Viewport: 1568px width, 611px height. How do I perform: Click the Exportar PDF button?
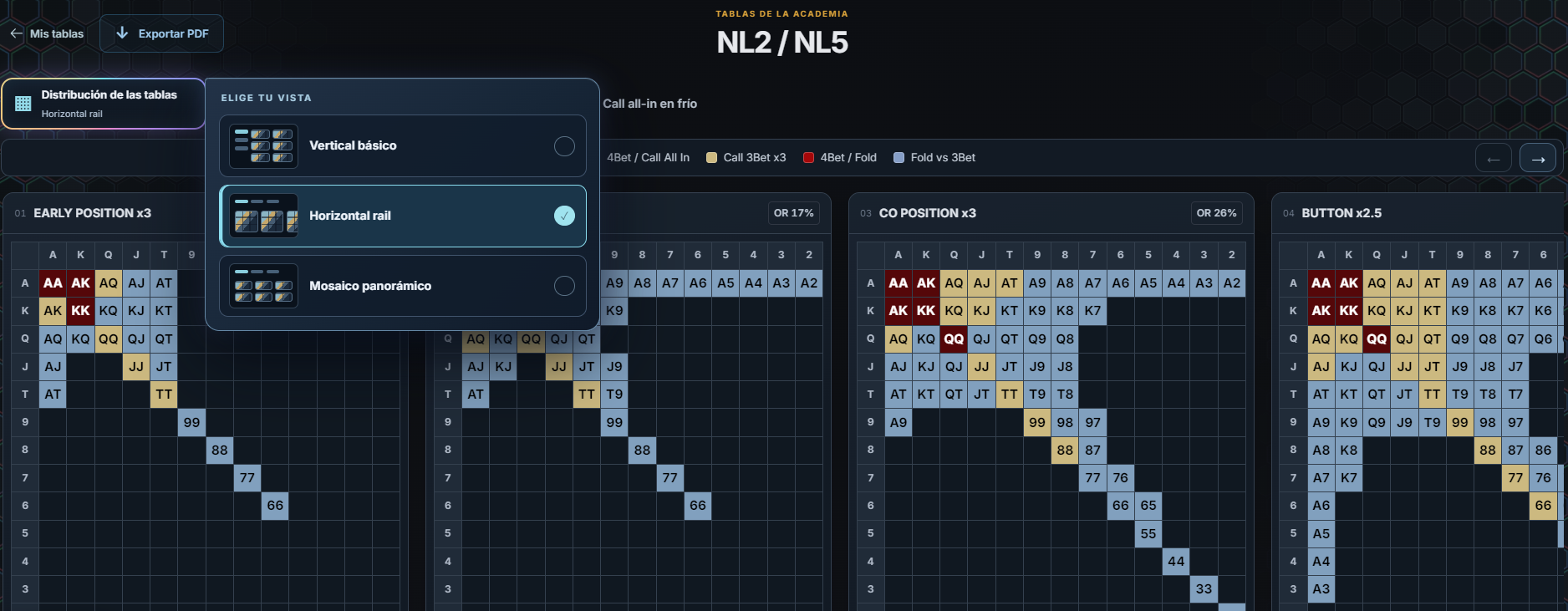tap(161, 33)
